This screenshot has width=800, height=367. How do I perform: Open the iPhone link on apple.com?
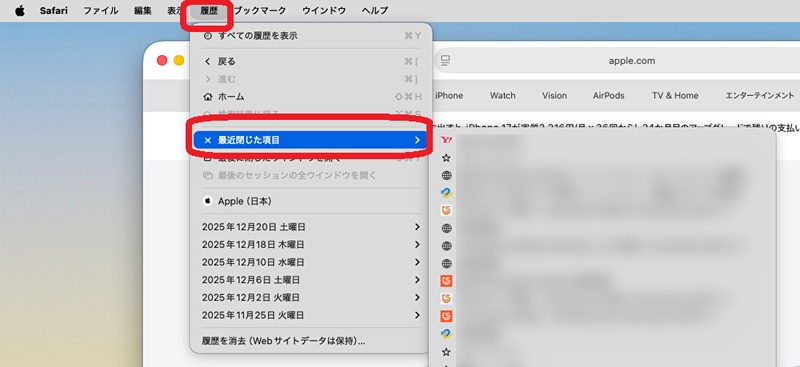(449, 95)
